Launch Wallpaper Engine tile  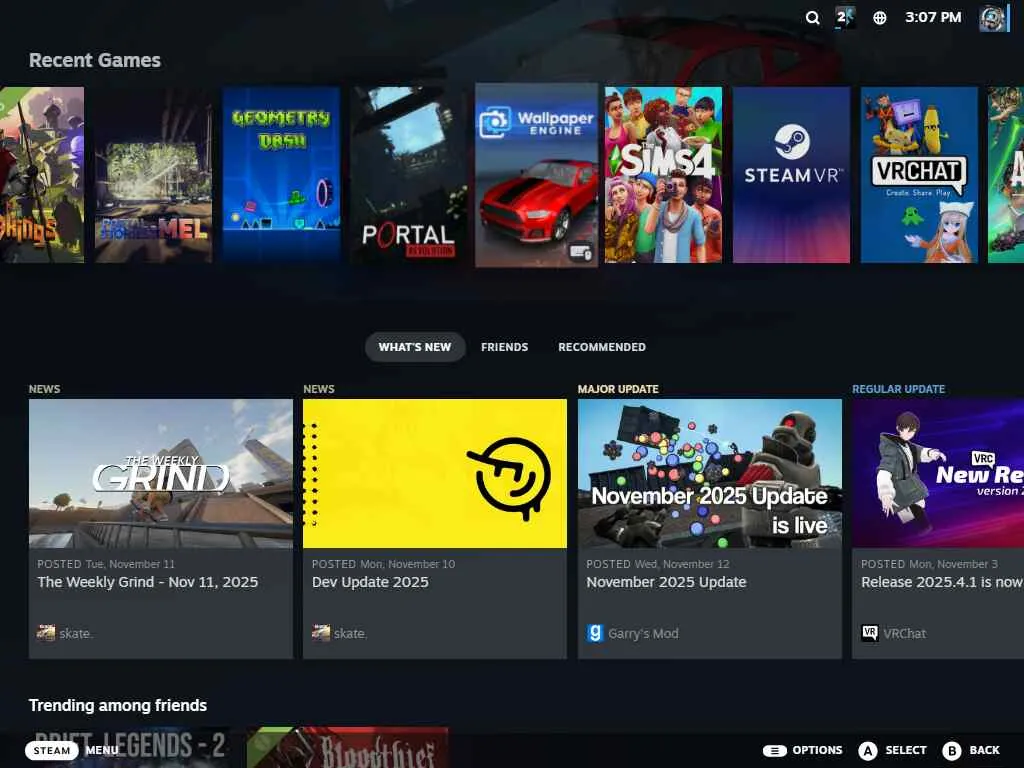point(536,175)
